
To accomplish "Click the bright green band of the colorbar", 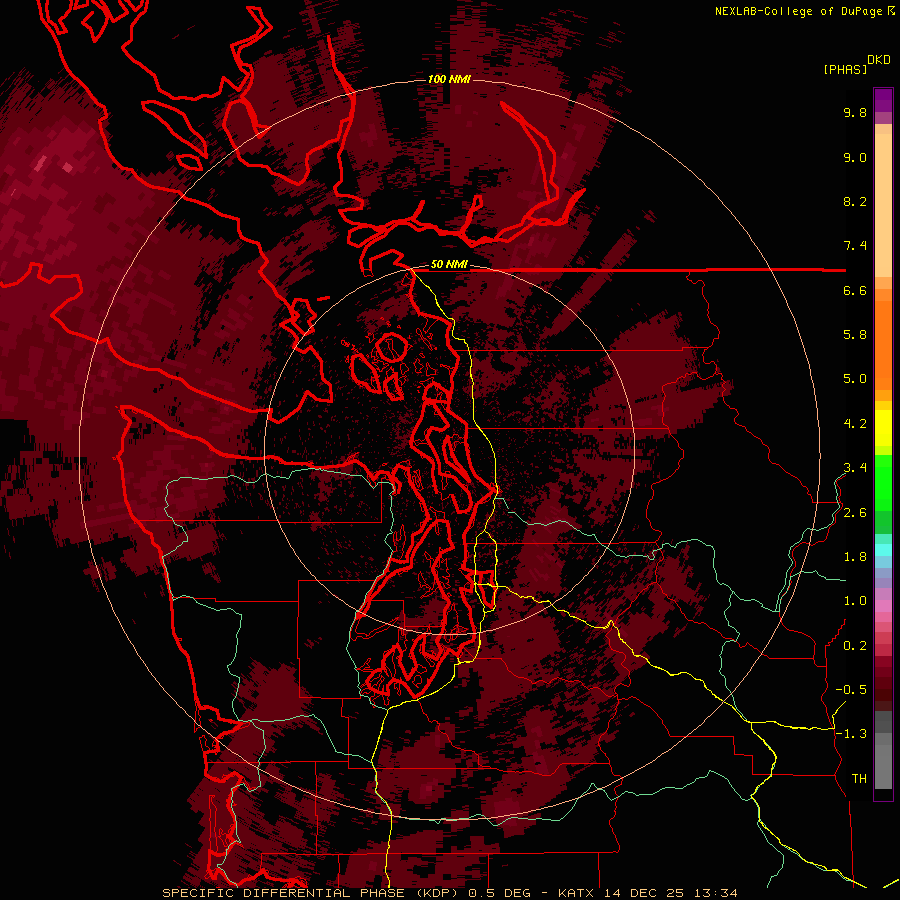I will click(883, 483).
